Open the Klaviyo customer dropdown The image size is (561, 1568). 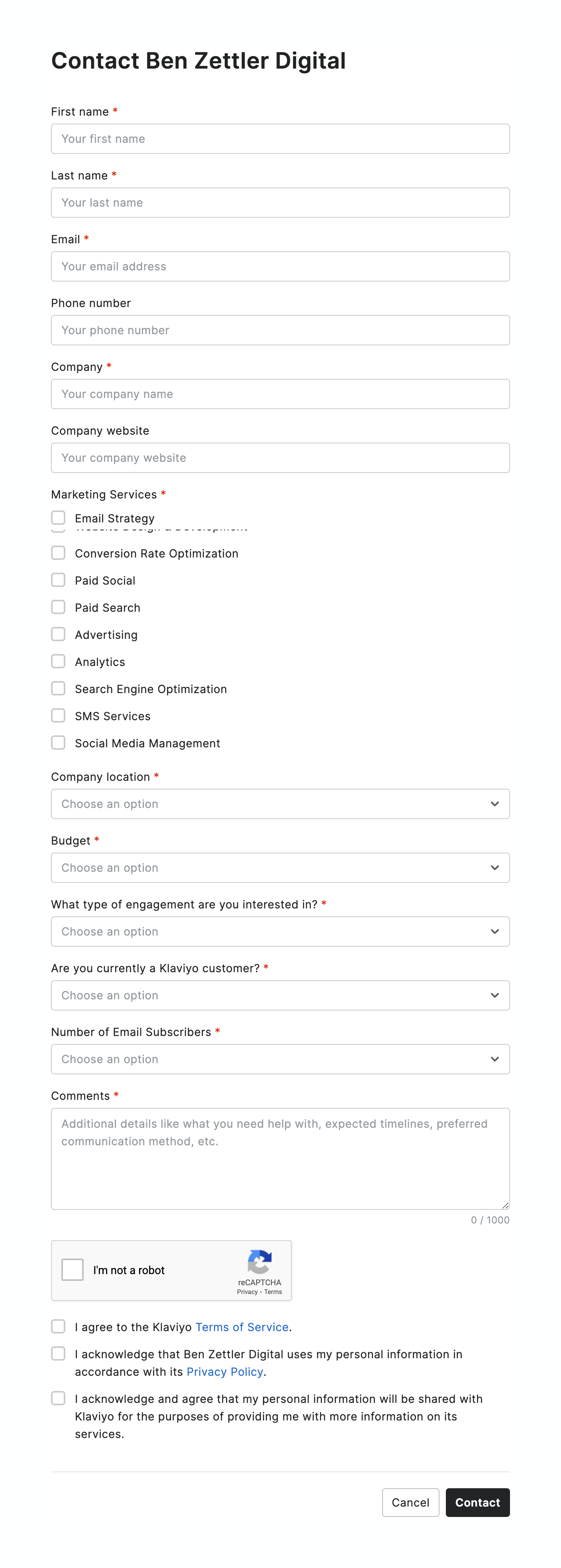[x=280, y=995]
